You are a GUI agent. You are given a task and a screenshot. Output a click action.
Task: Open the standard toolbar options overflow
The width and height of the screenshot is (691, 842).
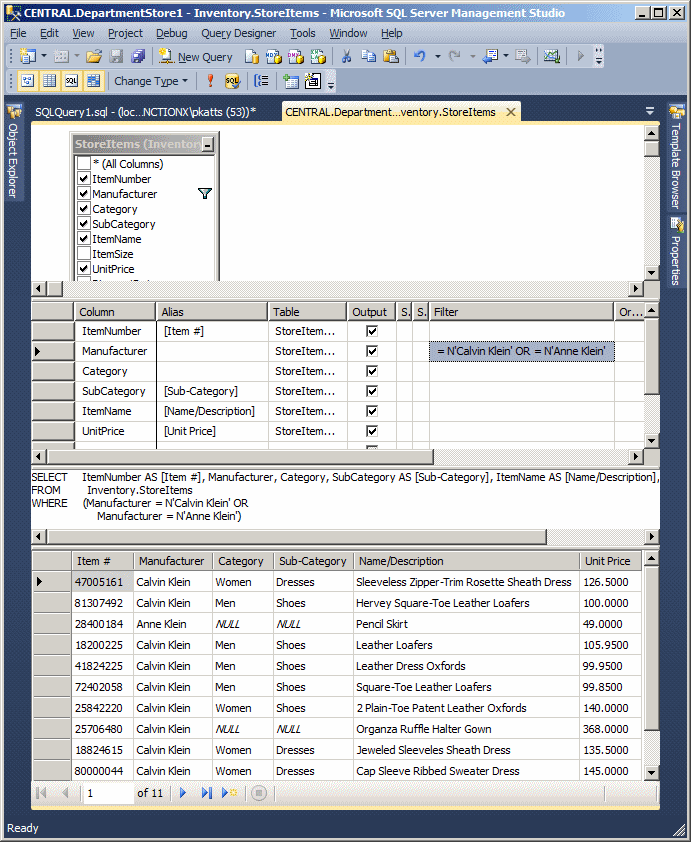coord(599,56)
